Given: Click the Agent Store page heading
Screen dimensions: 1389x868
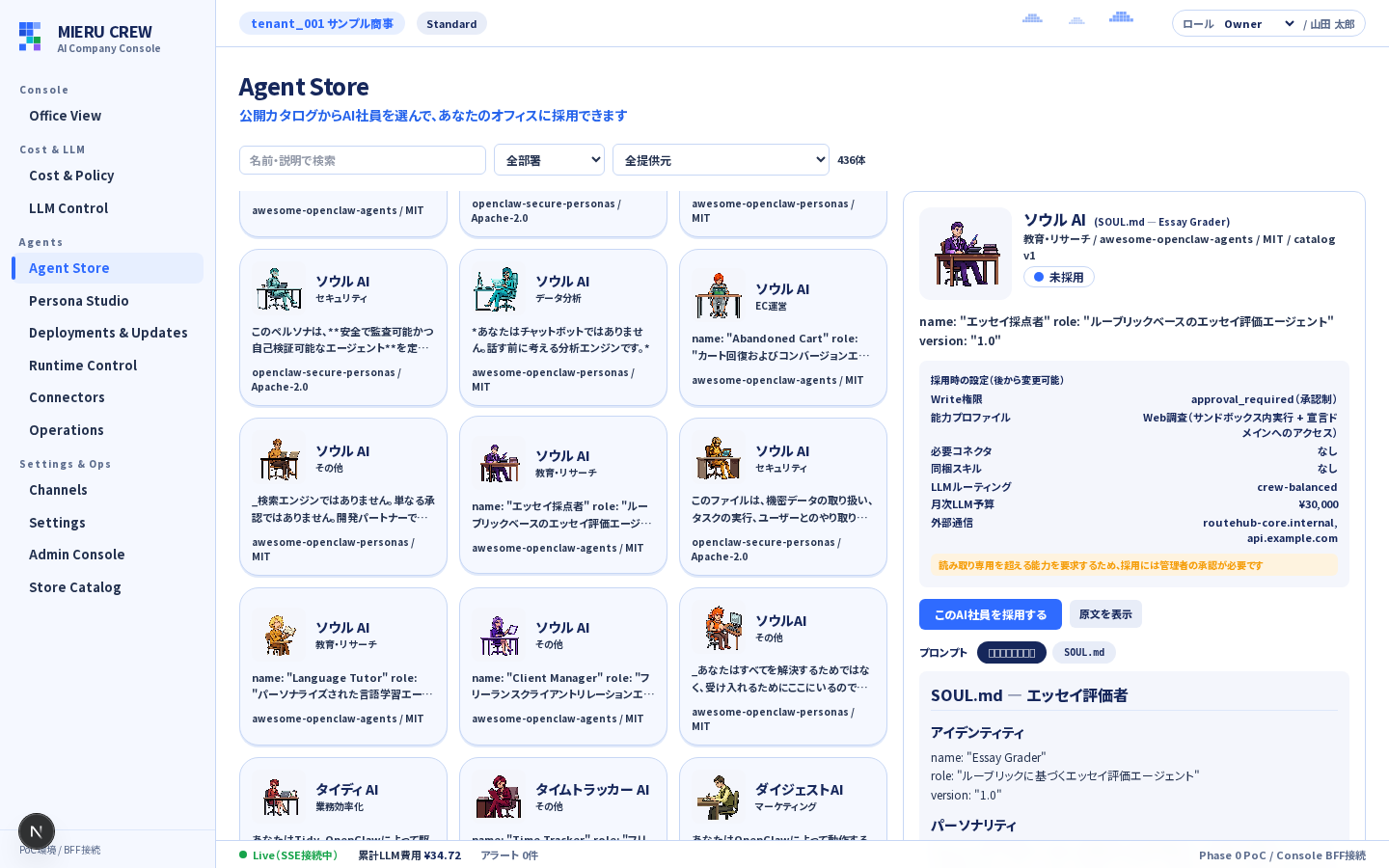Looking at the screenshot, I should coord(304,87).
